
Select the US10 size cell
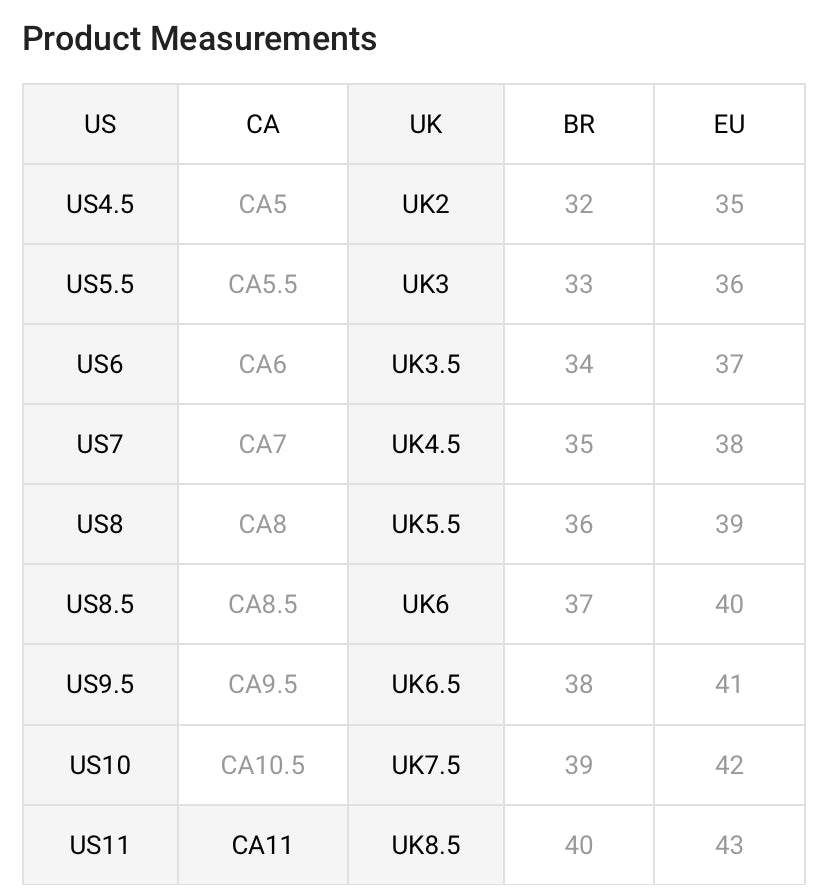click(100, 765)
